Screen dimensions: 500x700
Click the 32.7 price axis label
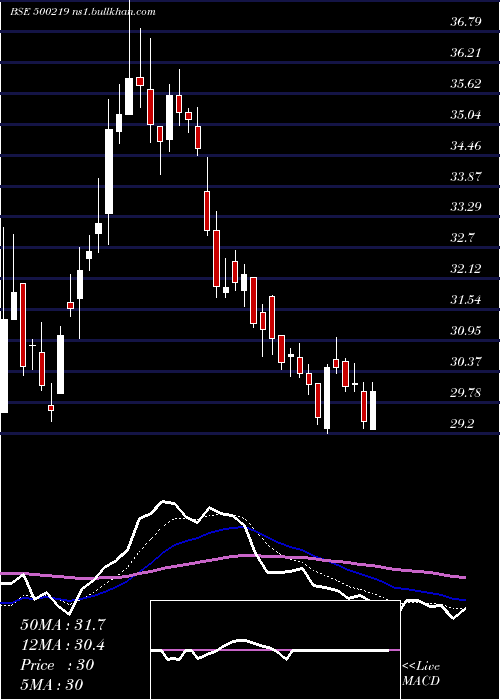click(462, 238)
